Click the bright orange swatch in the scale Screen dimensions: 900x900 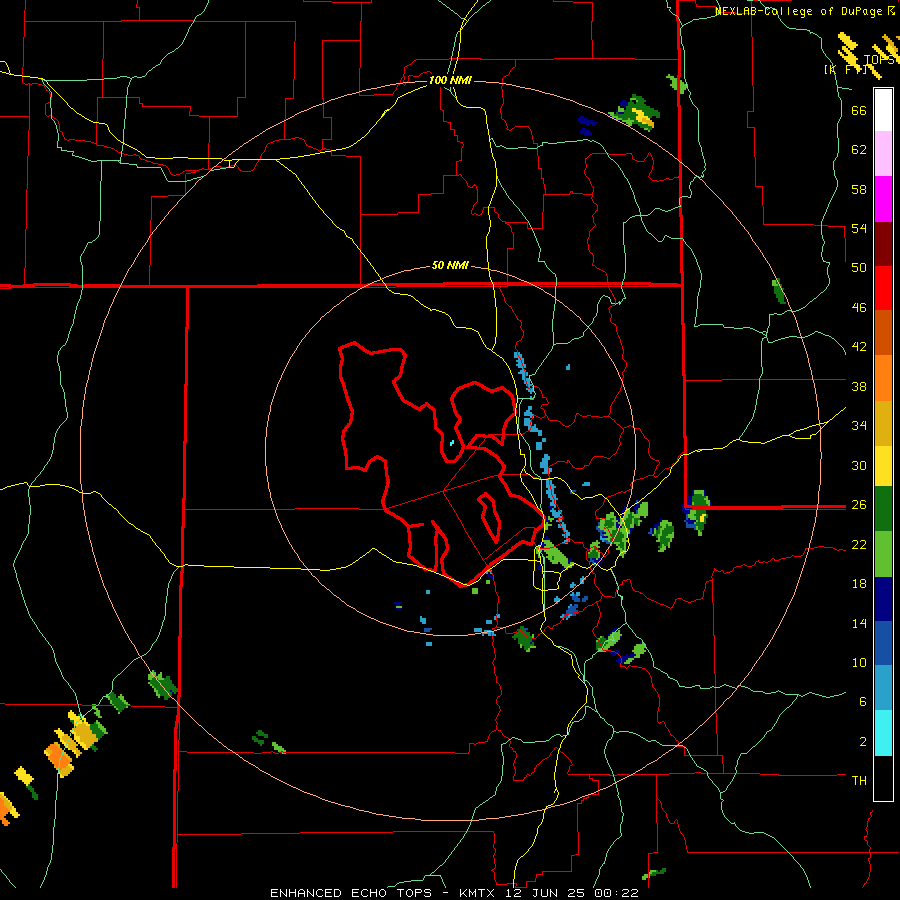tap(883, 378)
